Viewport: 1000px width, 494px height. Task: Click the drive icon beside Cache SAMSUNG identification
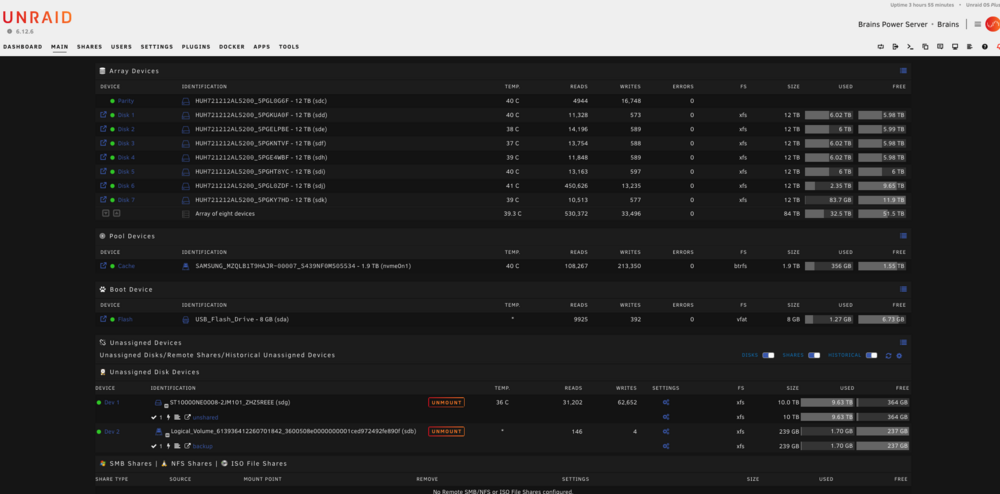point(186,266)
